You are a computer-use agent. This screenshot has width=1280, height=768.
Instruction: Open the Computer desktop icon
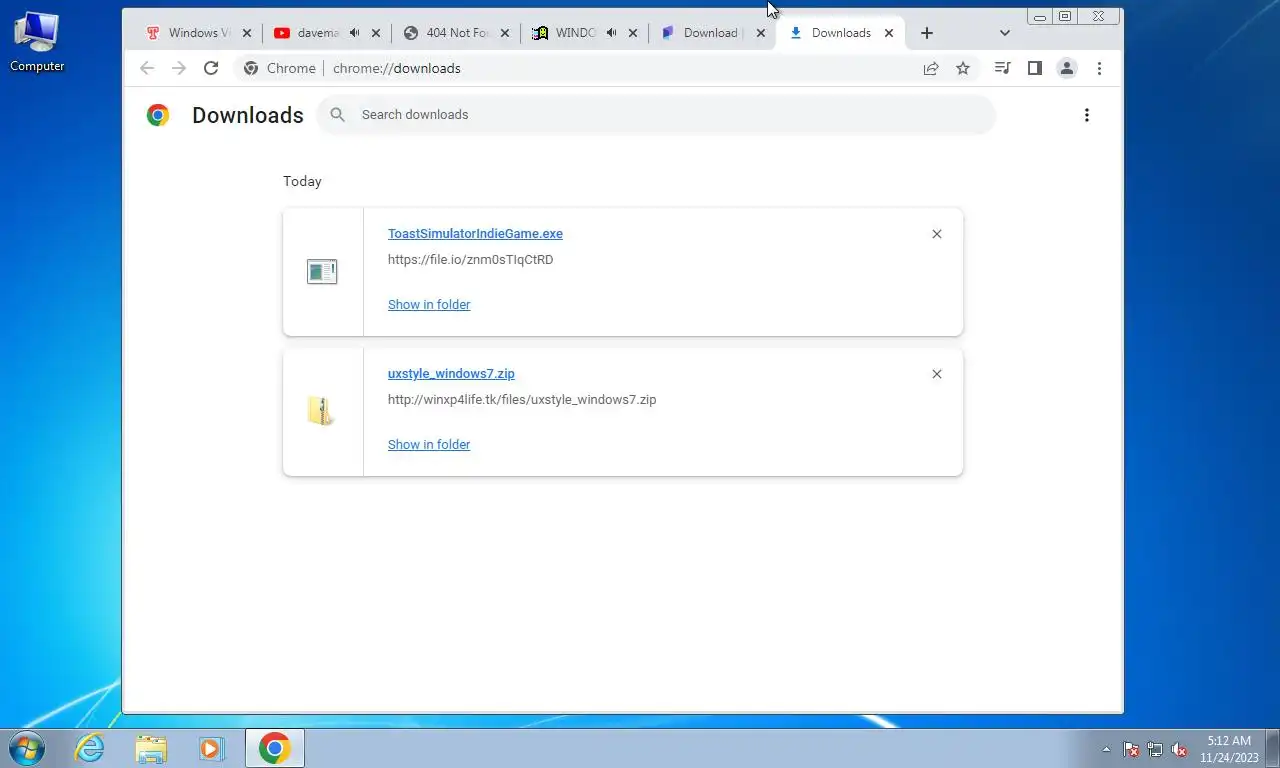(37, 42)
